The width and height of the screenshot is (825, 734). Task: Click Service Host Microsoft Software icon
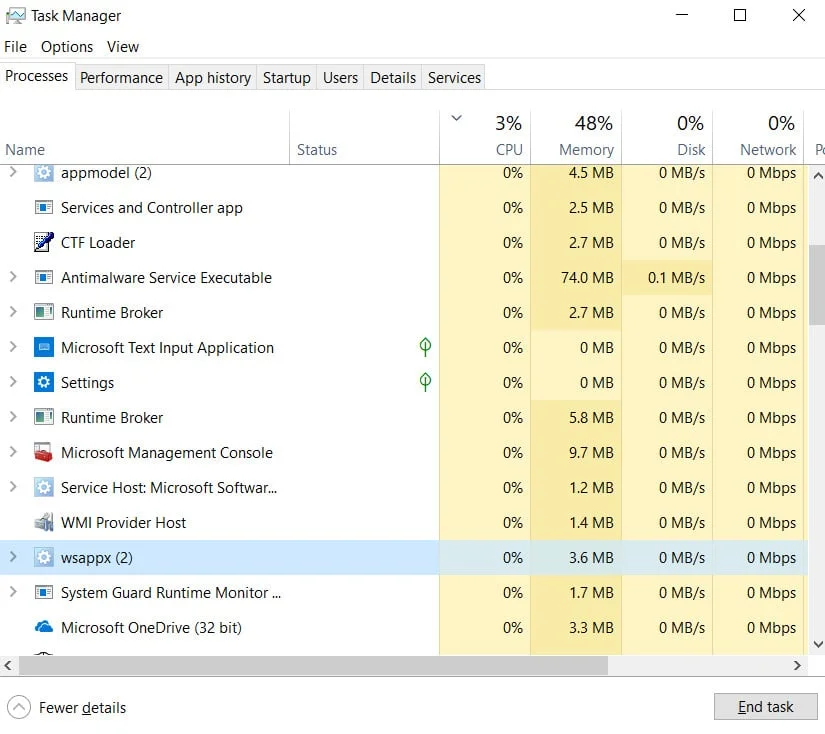pyautogui.click(x=44, y=487)
